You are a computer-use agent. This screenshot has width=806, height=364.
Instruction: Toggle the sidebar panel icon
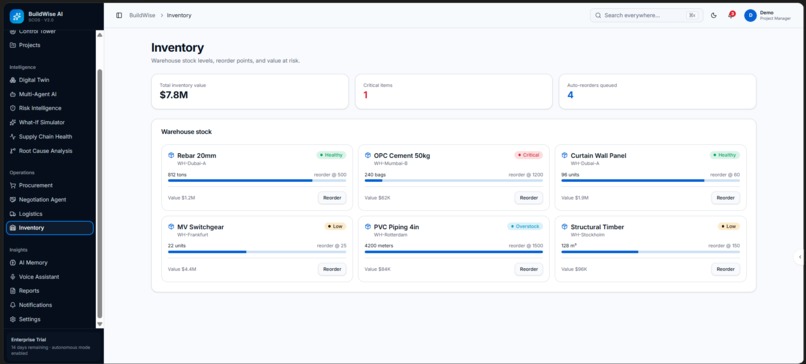click(119, 15)
